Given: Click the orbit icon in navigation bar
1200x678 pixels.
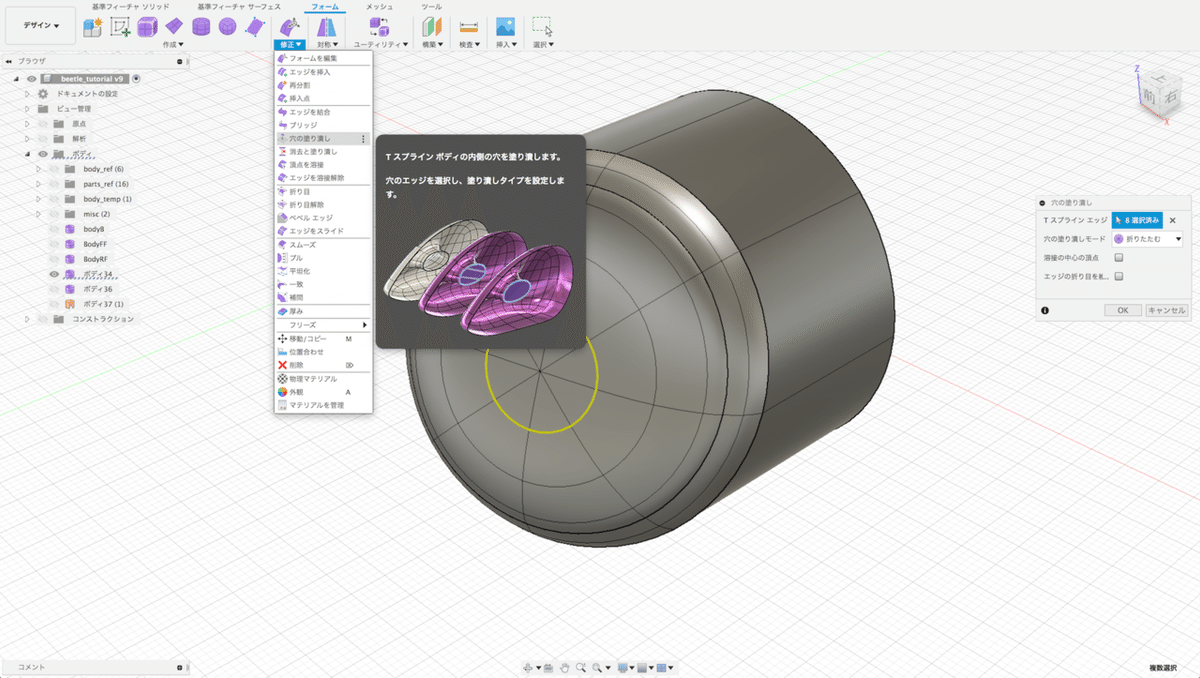Looking at the screenshot, I should coord(530,667).
